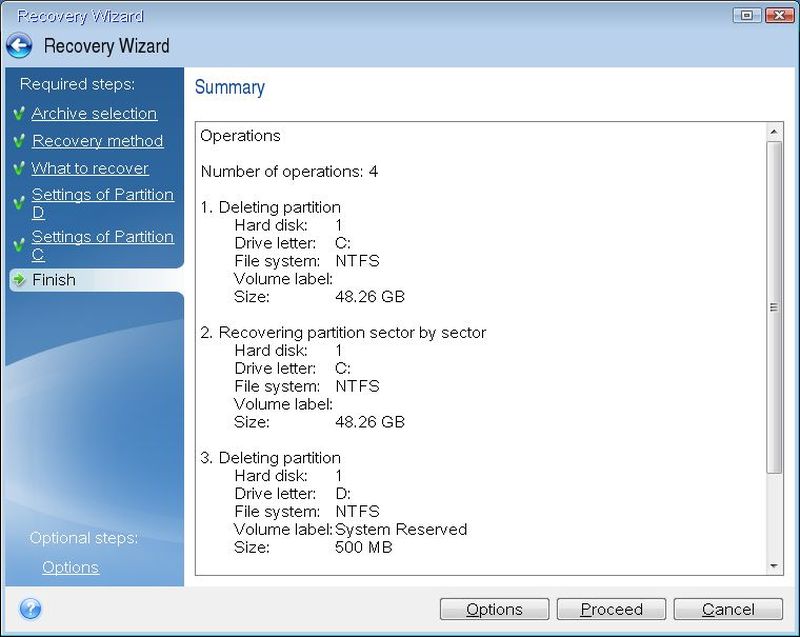Click the green checkmark beside Archive selection
The image size is (800, 637).
(19, 114)
